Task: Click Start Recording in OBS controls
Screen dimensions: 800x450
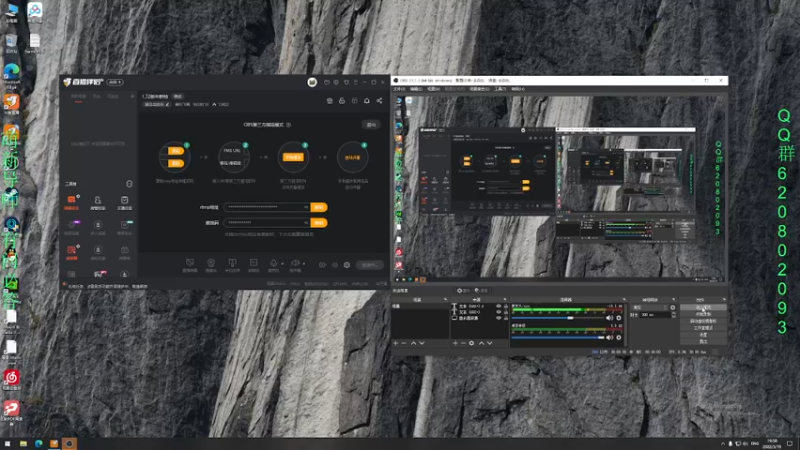Action: (703, 314)
